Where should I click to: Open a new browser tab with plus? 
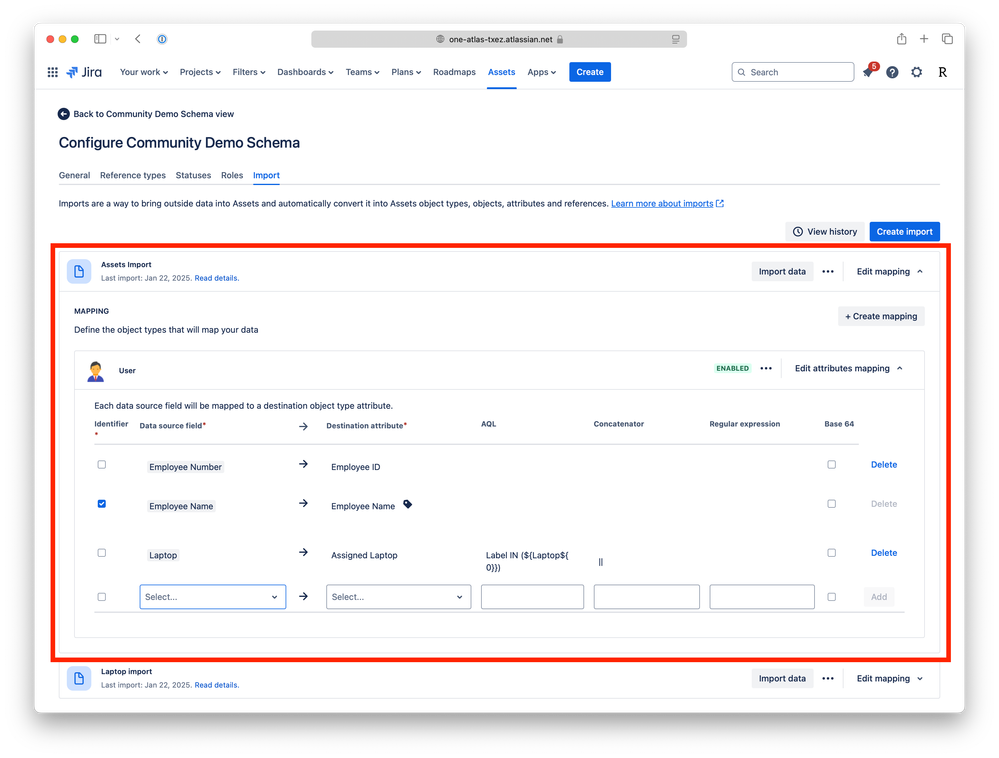924,39
